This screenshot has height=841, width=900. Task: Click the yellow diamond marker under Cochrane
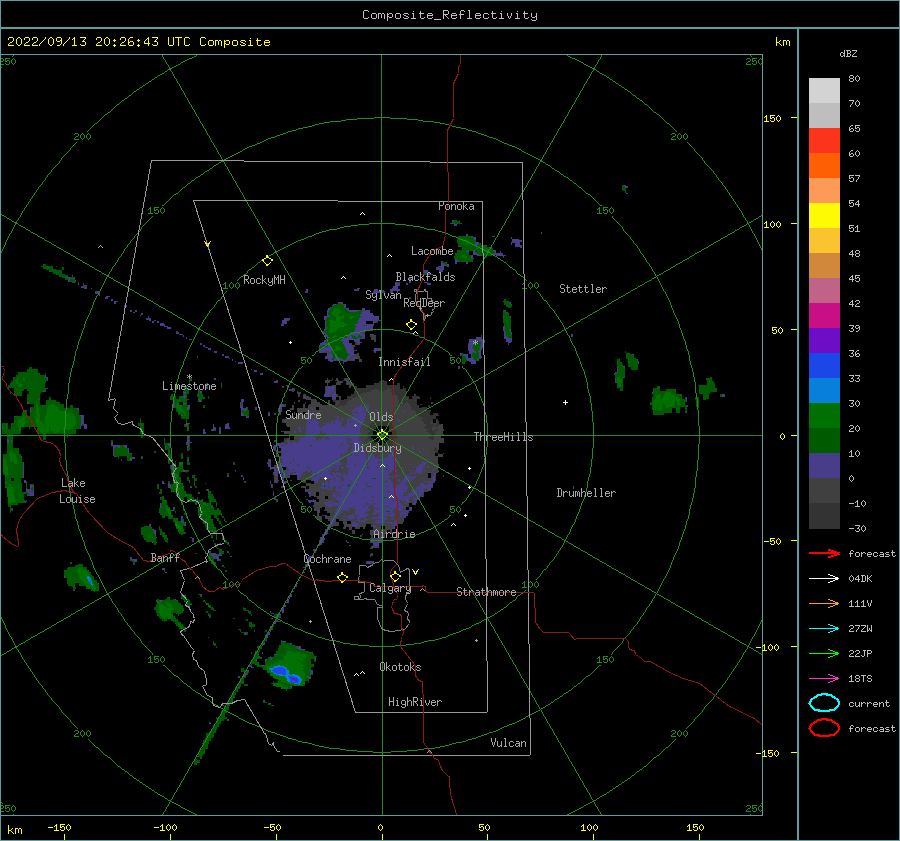342,577
